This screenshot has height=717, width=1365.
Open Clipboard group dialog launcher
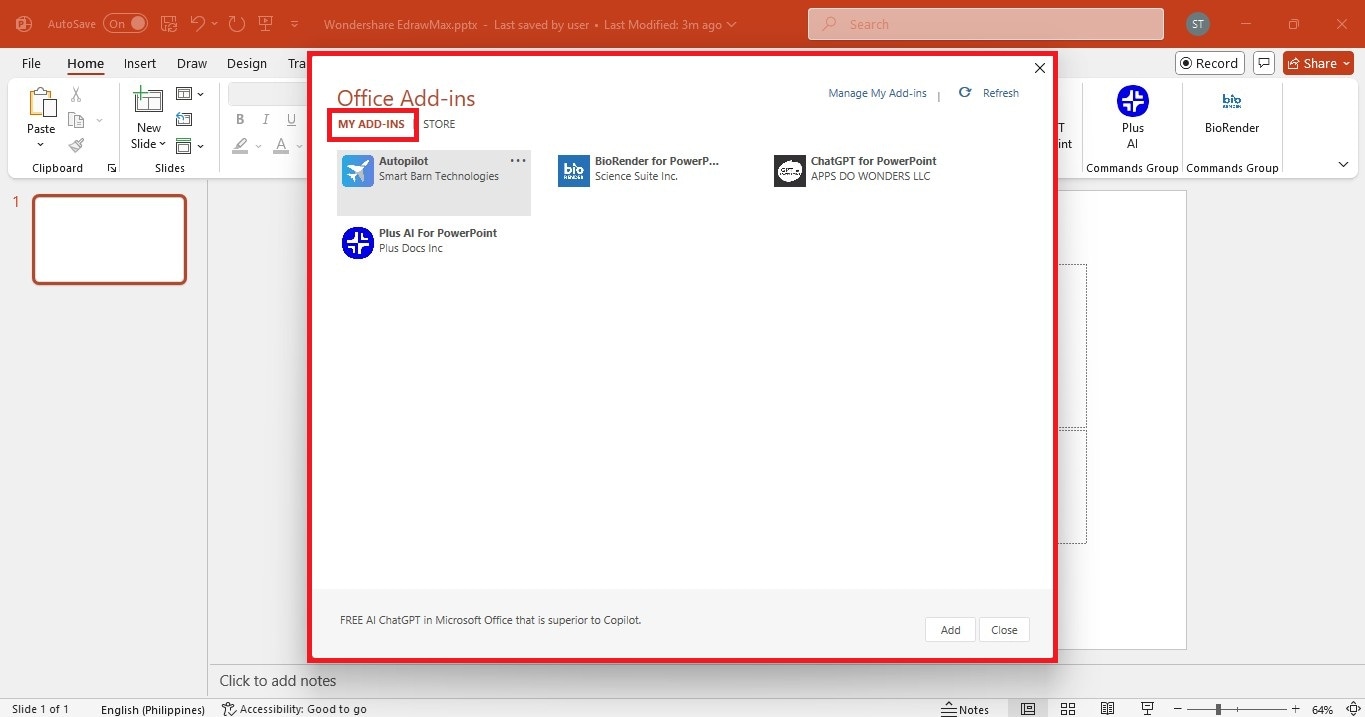[x=112, y=168]
